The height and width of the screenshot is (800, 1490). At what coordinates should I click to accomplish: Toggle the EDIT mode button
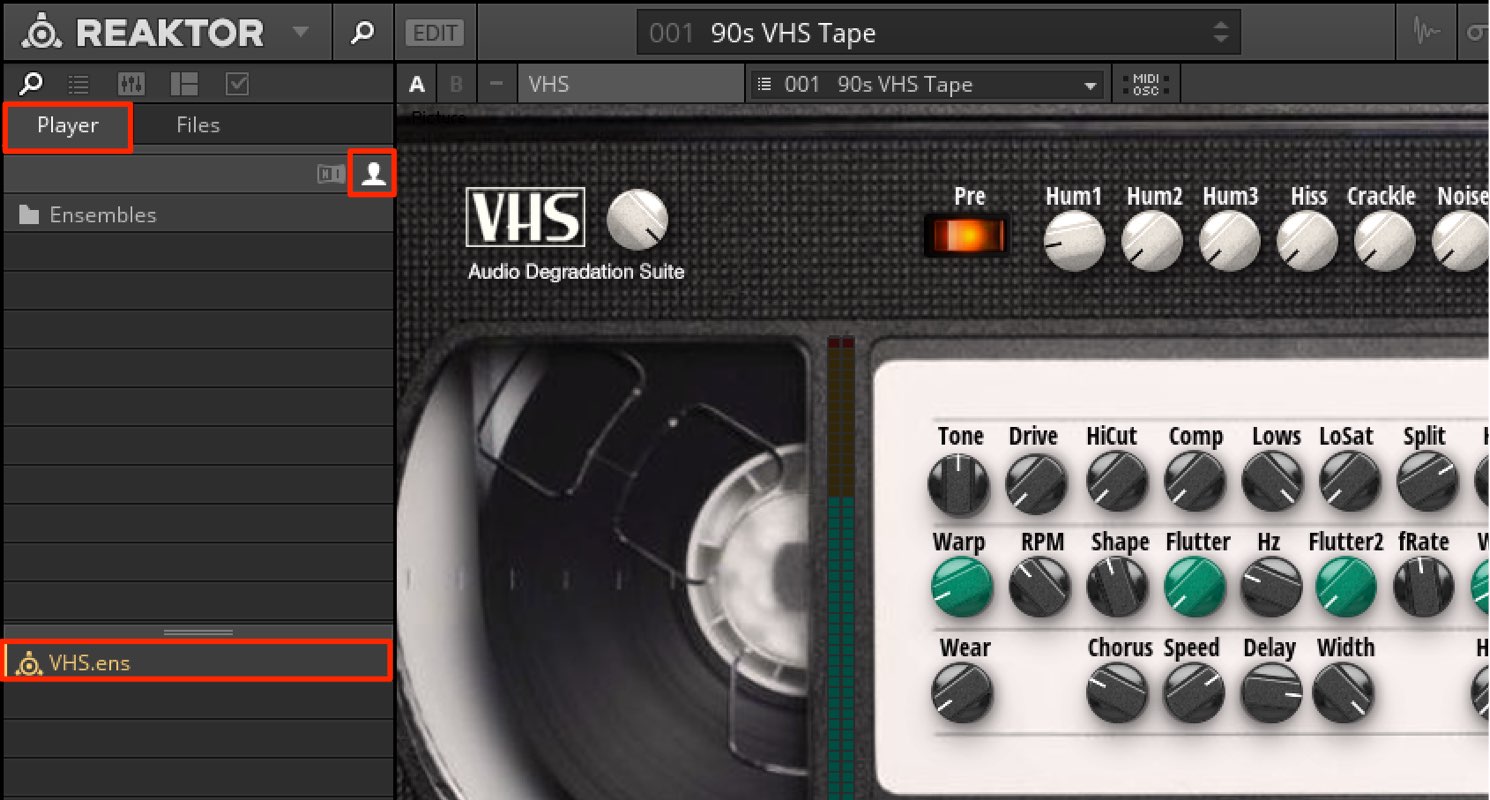point(436,33)
